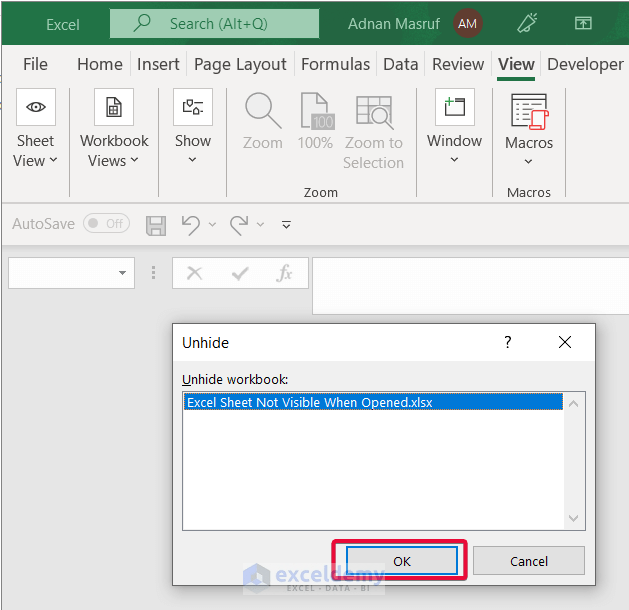Click the Zoom magnifier icon
Image resolution: width=629 pixels, height=610 pixels.
[263, 111]
